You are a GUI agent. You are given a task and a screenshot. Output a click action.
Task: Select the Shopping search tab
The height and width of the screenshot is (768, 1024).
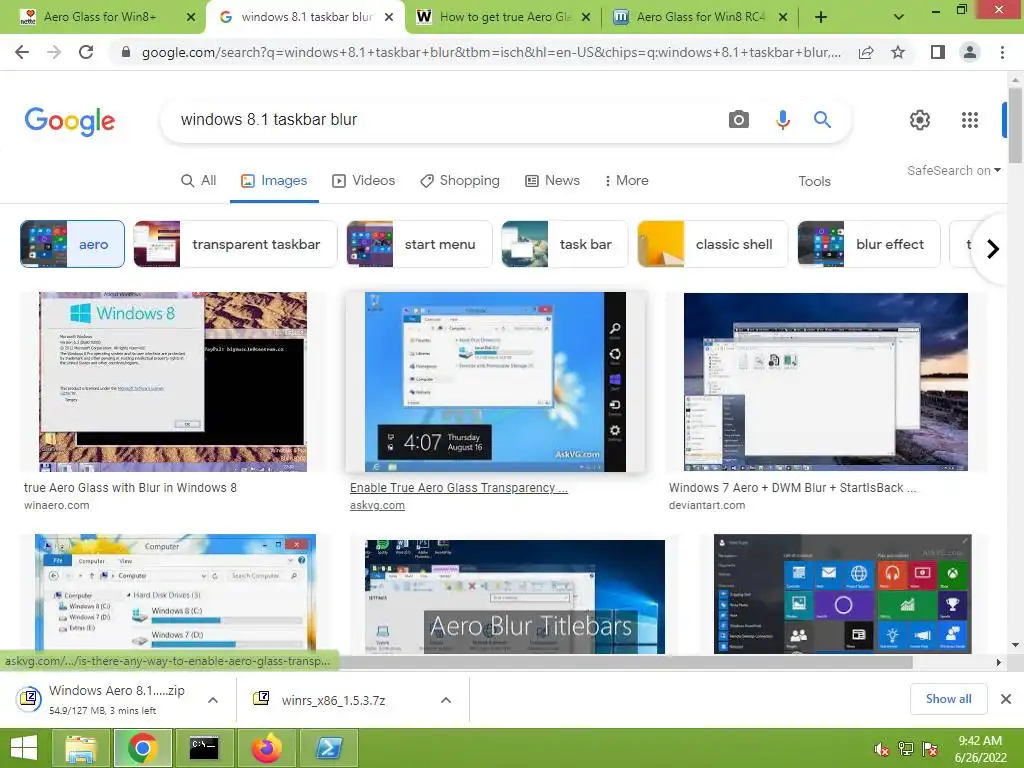tap(460, 181)
